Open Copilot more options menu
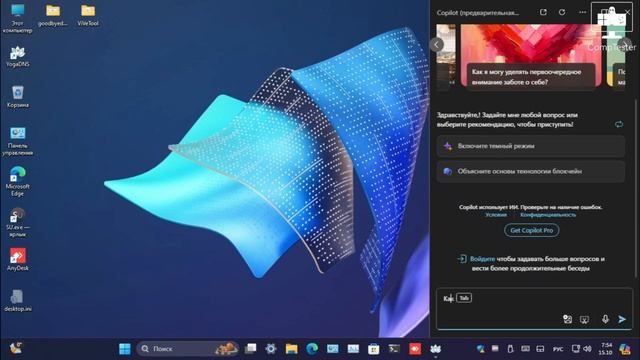This screenshot has width=640, height=360. 582,12
